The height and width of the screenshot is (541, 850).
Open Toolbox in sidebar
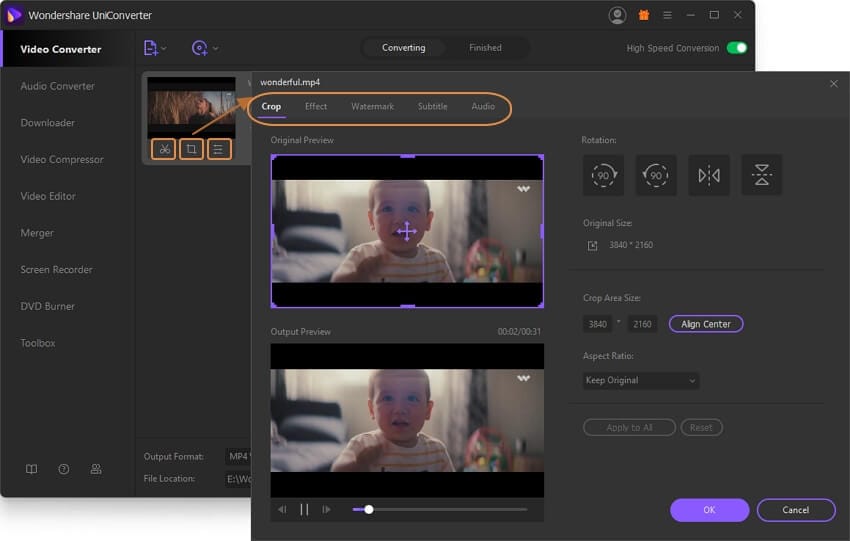pyautogui.click(x=38, y=343)
